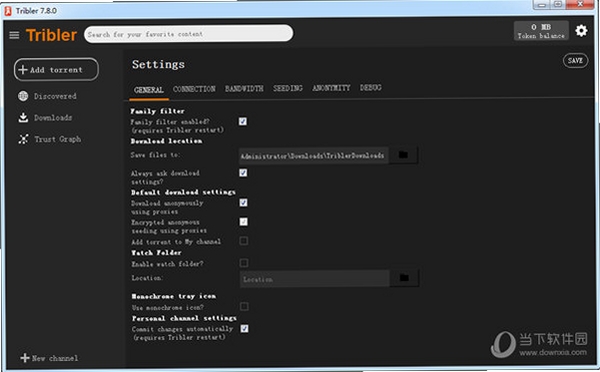Click the Add torrent button
The width and height of the screenshot is (600, 372).
click(56, 69)
